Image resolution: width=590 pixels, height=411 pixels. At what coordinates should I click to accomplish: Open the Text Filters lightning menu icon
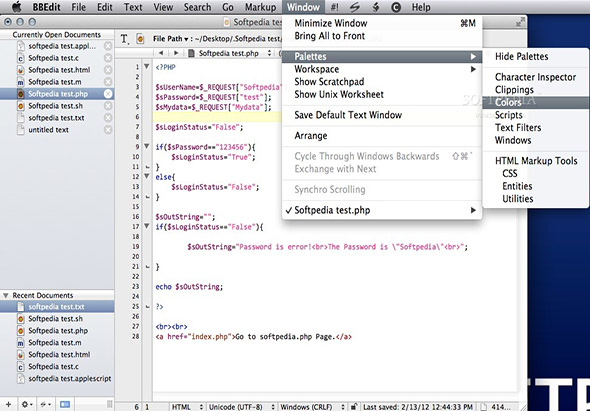tap(376, 7)
